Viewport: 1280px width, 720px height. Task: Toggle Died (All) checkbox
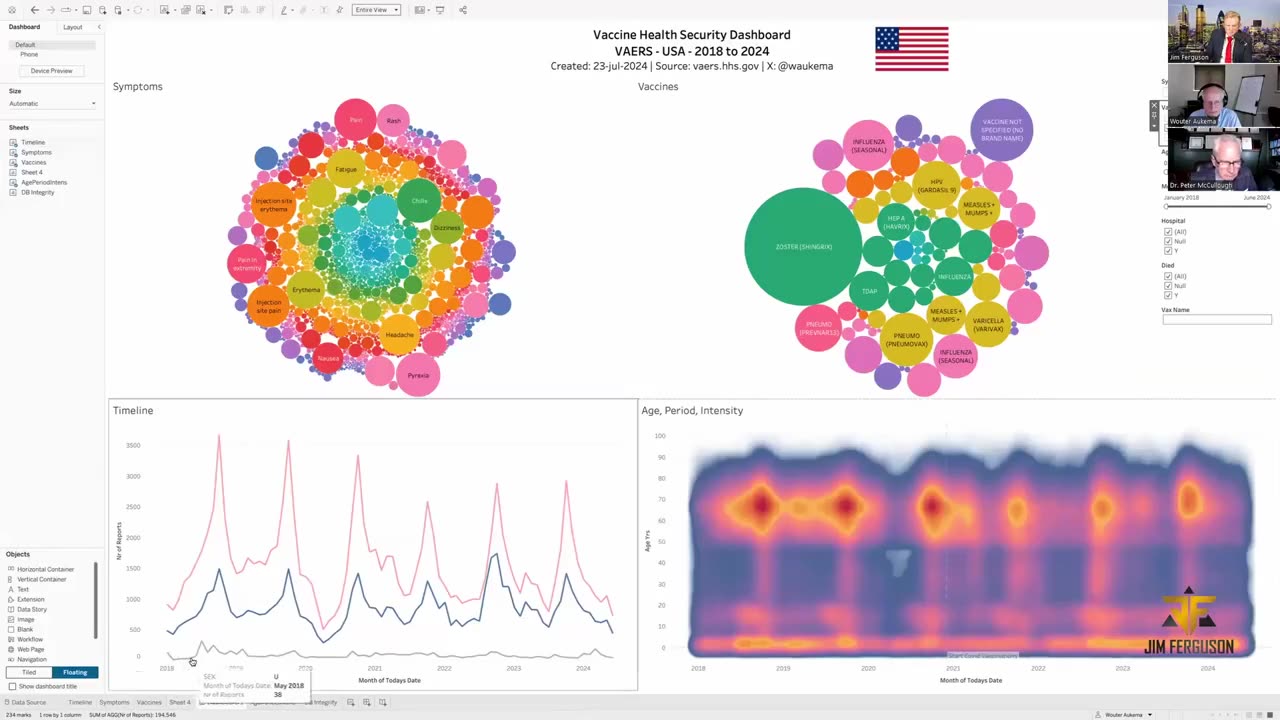pos(1168,276)
